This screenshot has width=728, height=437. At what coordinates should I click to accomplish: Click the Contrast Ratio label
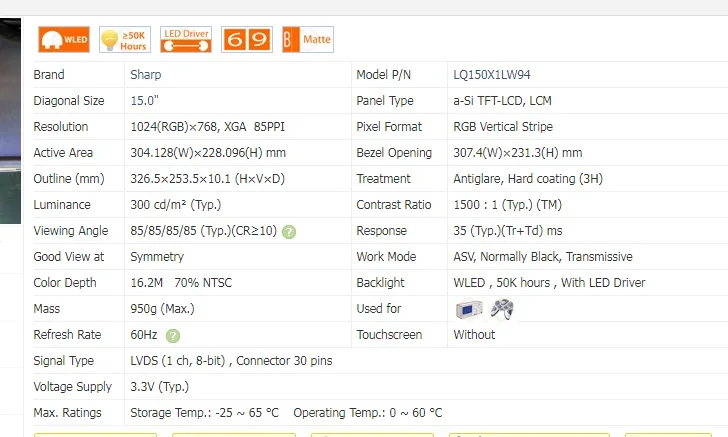[394, 205]
